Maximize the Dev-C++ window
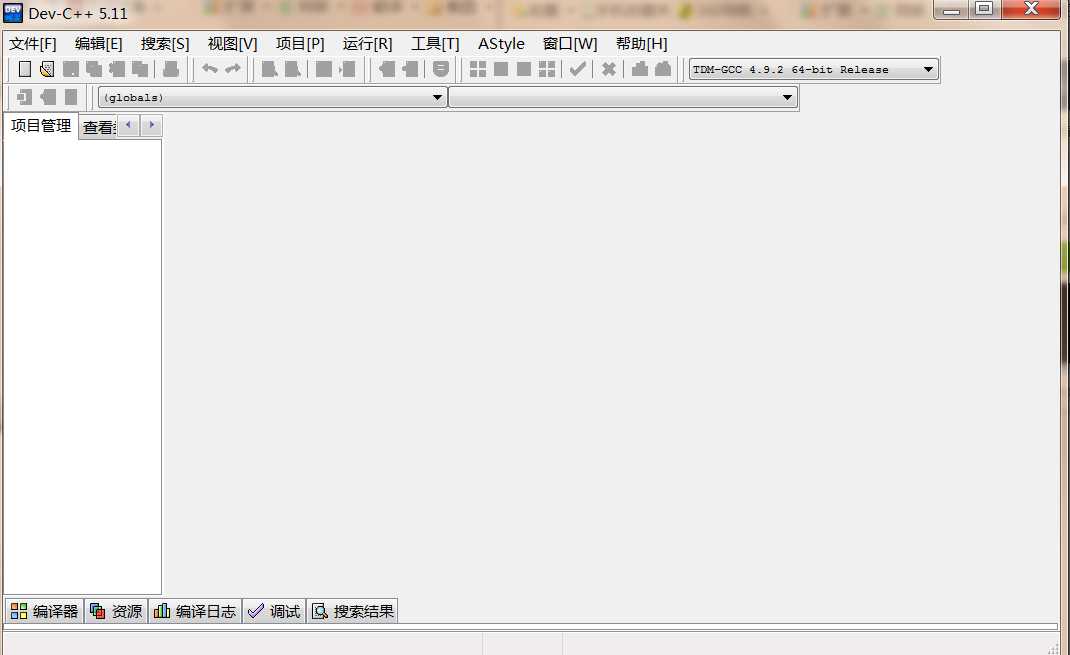The width and height of the screenshot is (1070, 655). (x=984, y=10)
